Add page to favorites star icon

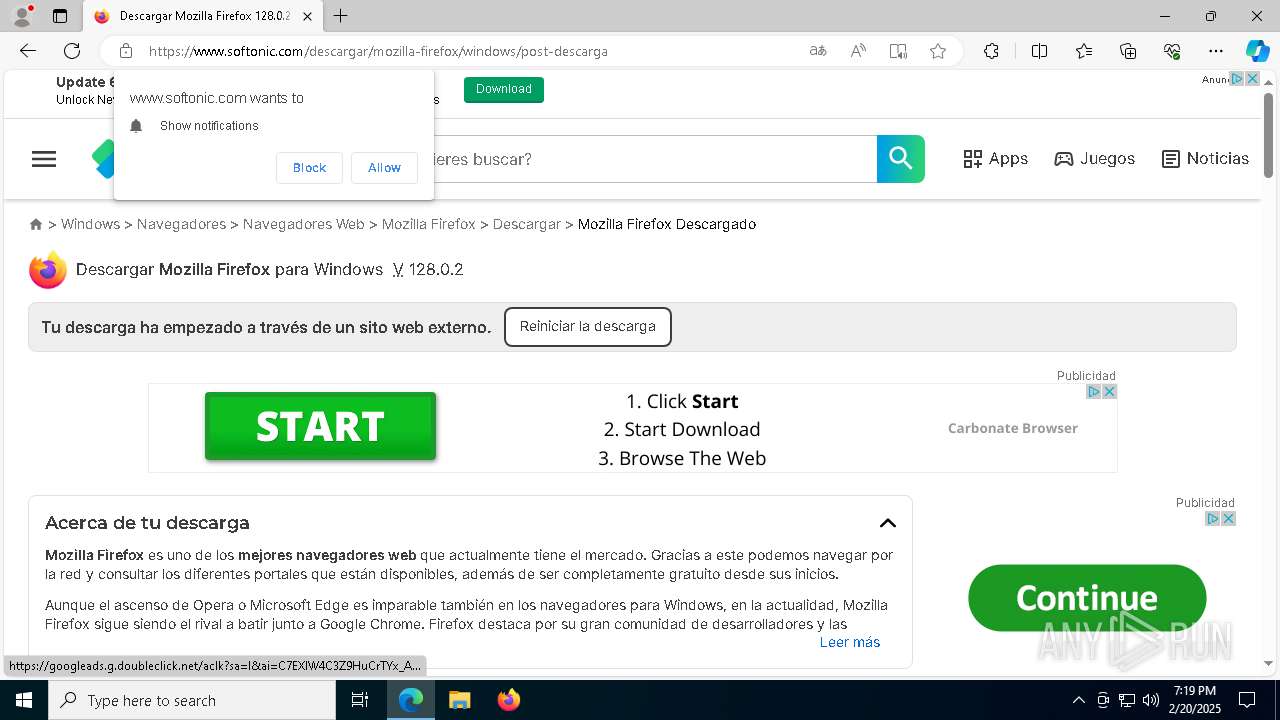[938, 51]
